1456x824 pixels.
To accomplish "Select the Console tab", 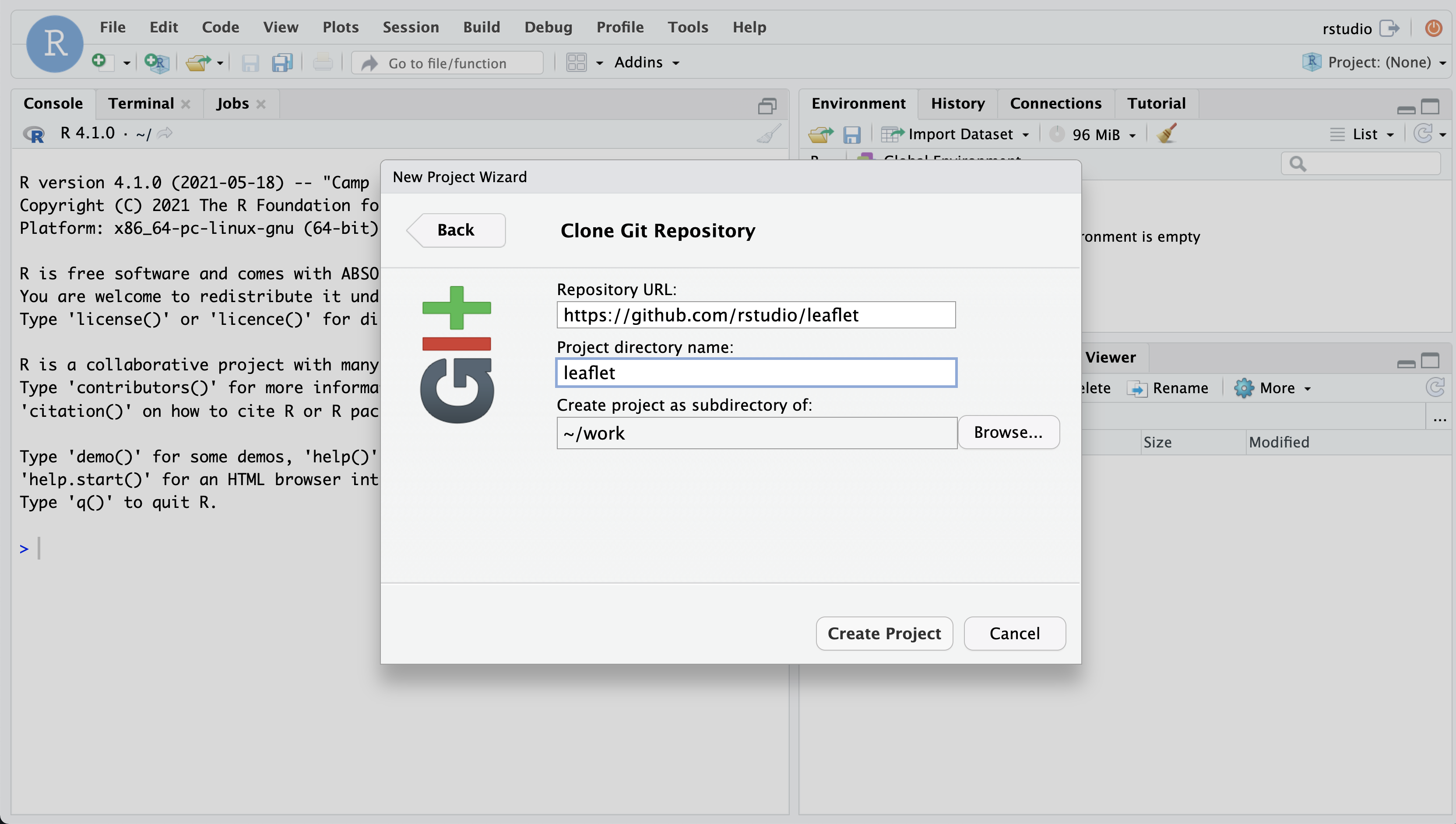I will click(53, 104).
